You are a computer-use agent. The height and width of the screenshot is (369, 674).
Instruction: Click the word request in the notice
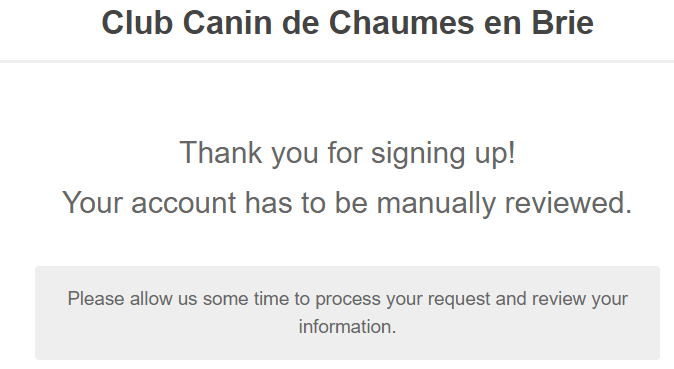459,300
